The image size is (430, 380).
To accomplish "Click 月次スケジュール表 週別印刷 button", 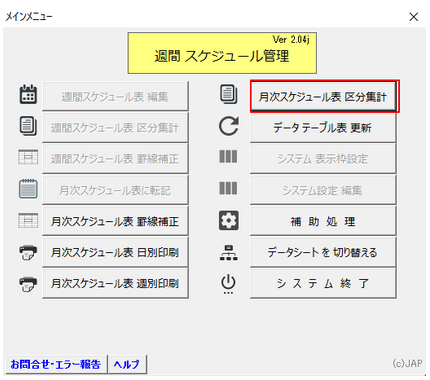I will pyautogui.click(x=115, y=283).
